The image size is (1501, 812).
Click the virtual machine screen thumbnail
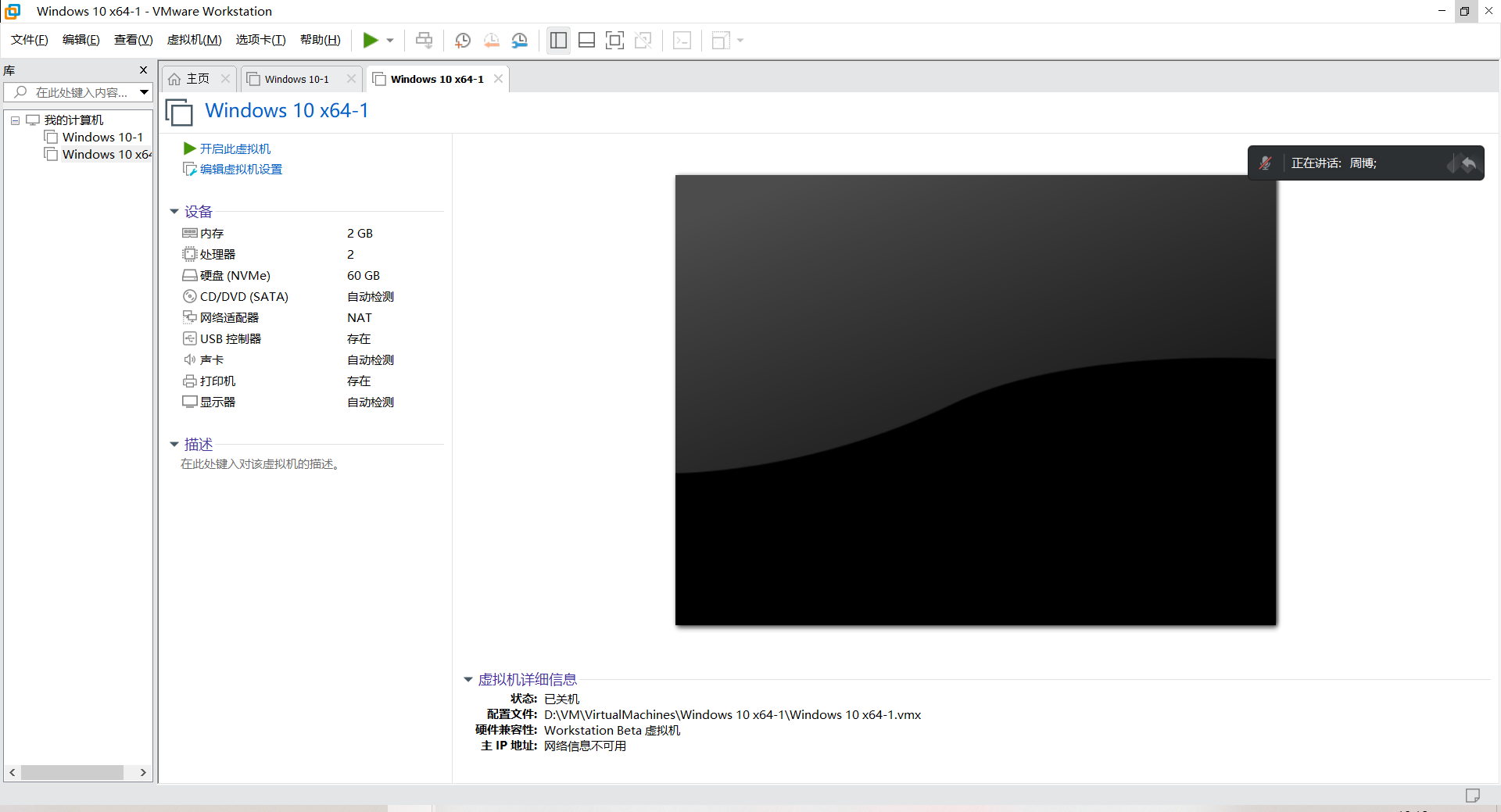(x=976, y=399)
